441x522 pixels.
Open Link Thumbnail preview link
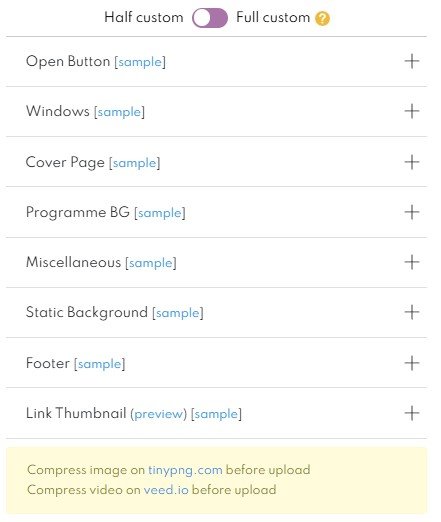[158, 414]
